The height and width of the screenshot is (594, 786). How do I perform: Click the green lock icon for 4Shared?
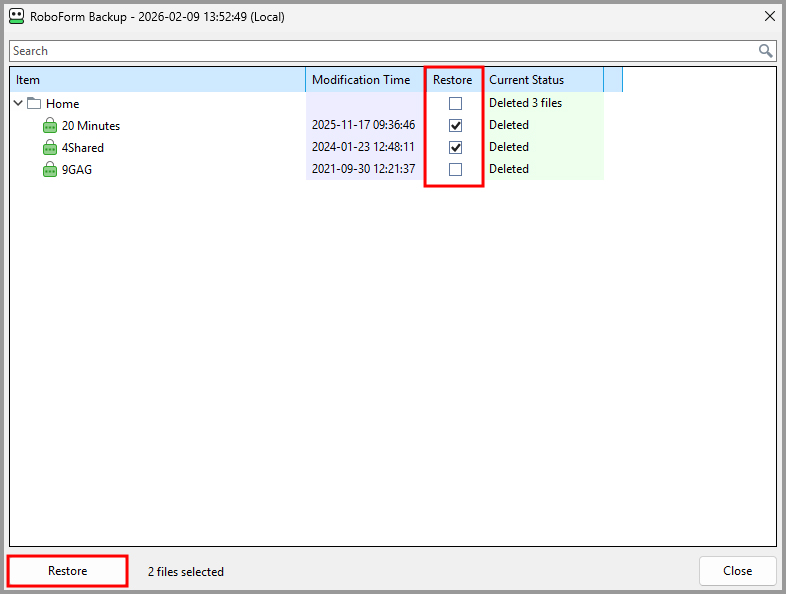pyautogui.click(x=50, y=148)
